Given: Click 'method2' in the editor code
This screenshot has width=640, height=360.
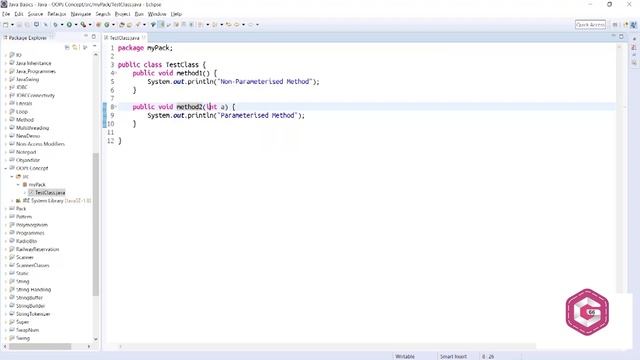Looking at the screenshot, I should (189, 107).
